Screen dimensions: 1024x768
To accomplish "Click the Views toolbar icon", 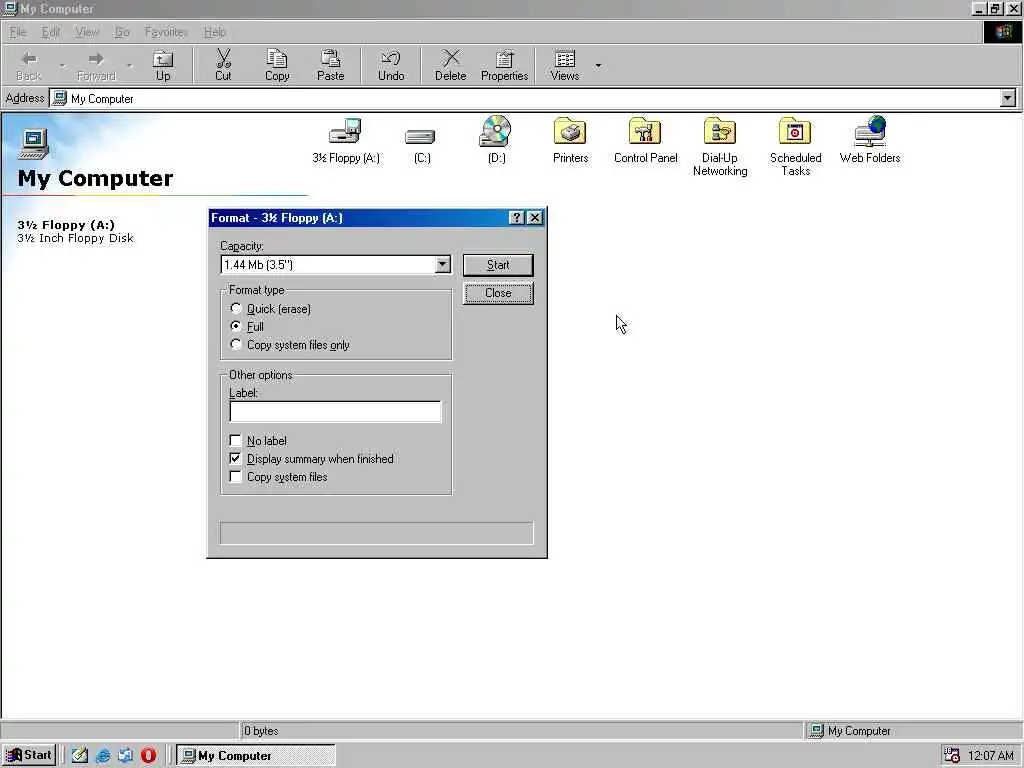I will click(x=565, y=66).
